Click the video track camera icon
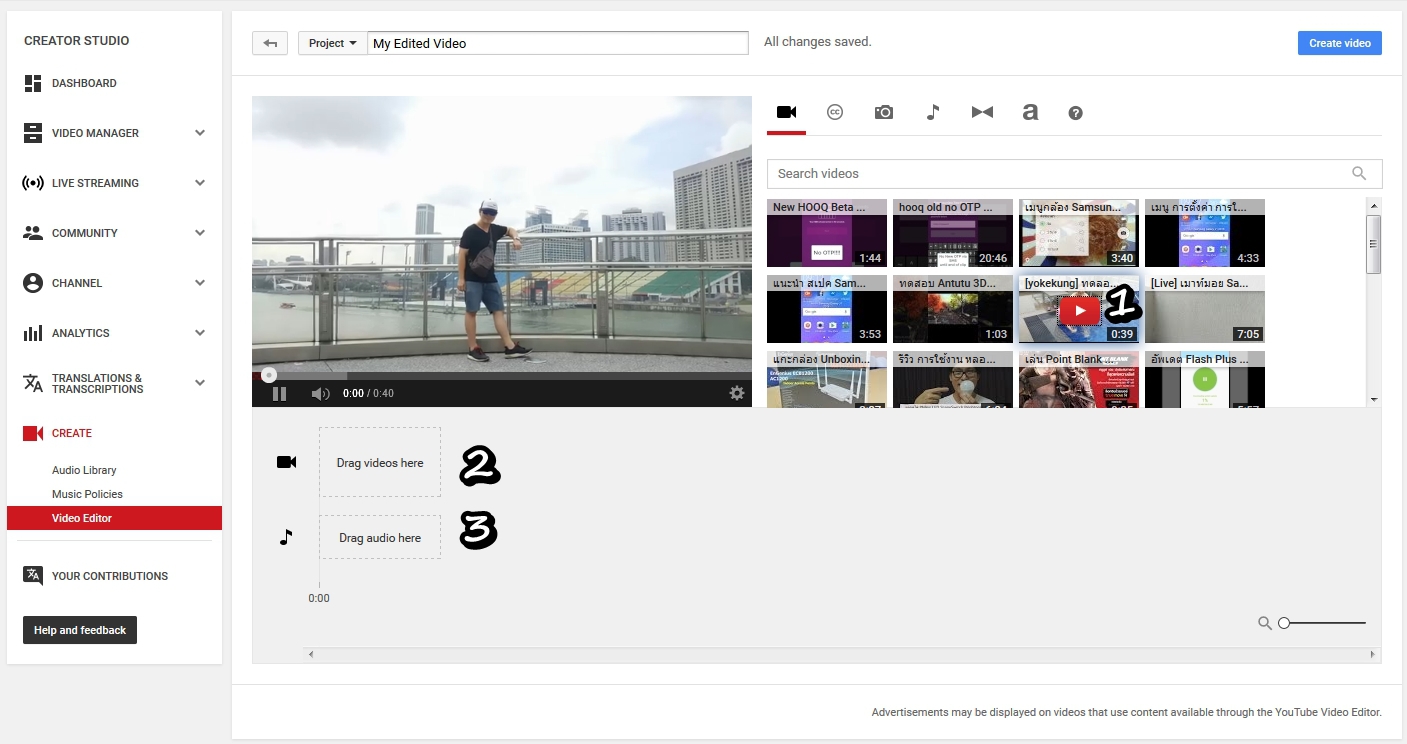 click(x=287, y=462)
